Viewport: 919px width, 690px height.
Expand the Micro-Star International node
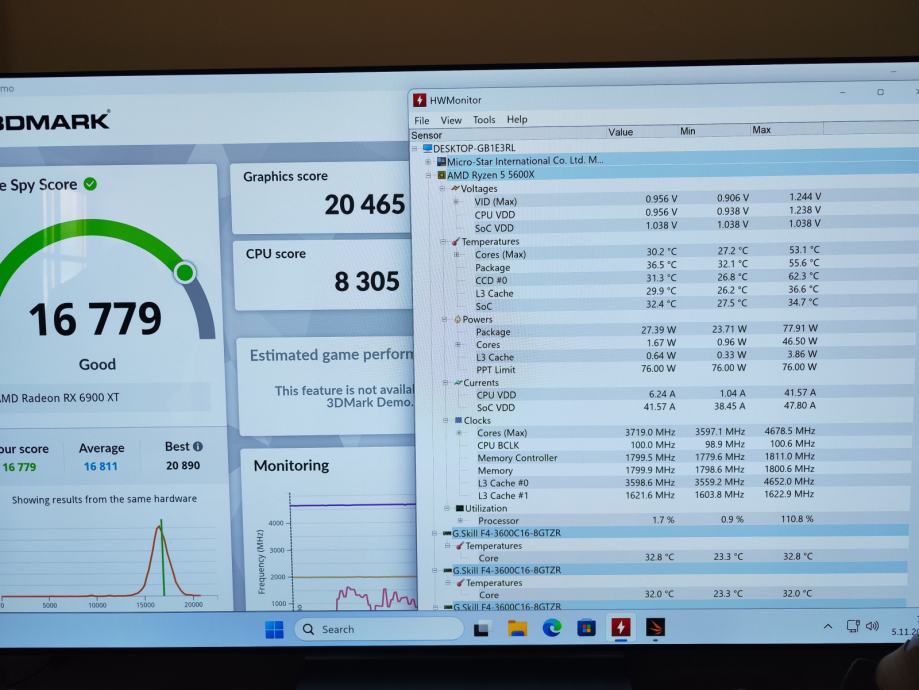[428, 162]
